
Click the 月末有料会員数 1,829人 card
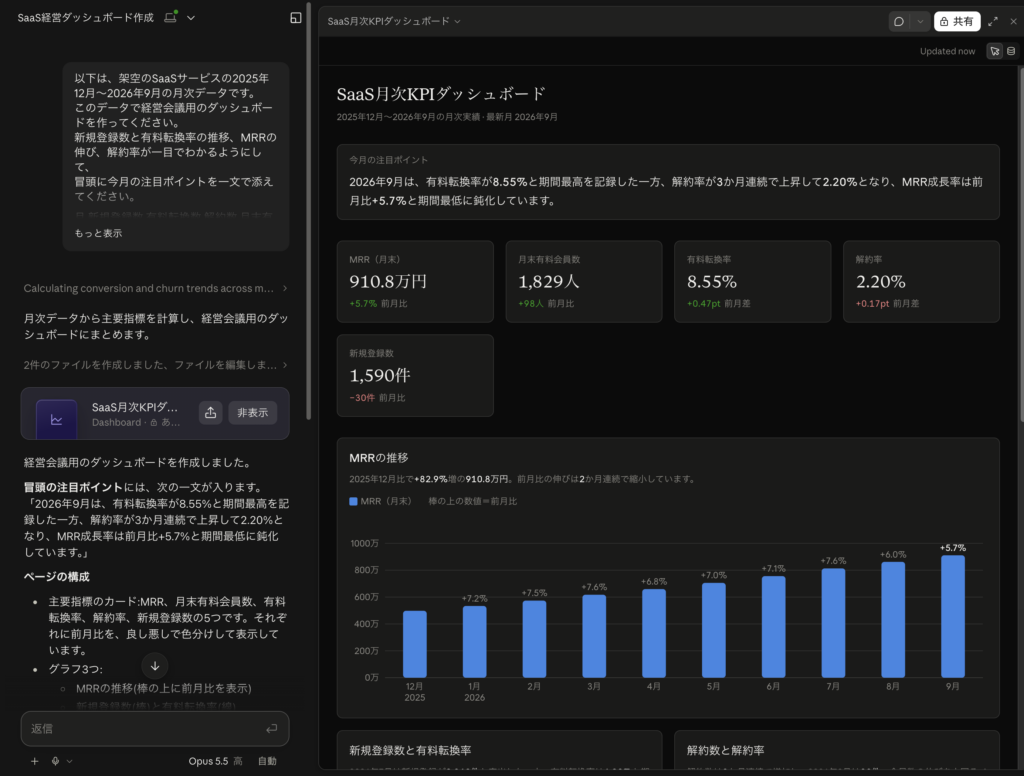coord(584,282)
